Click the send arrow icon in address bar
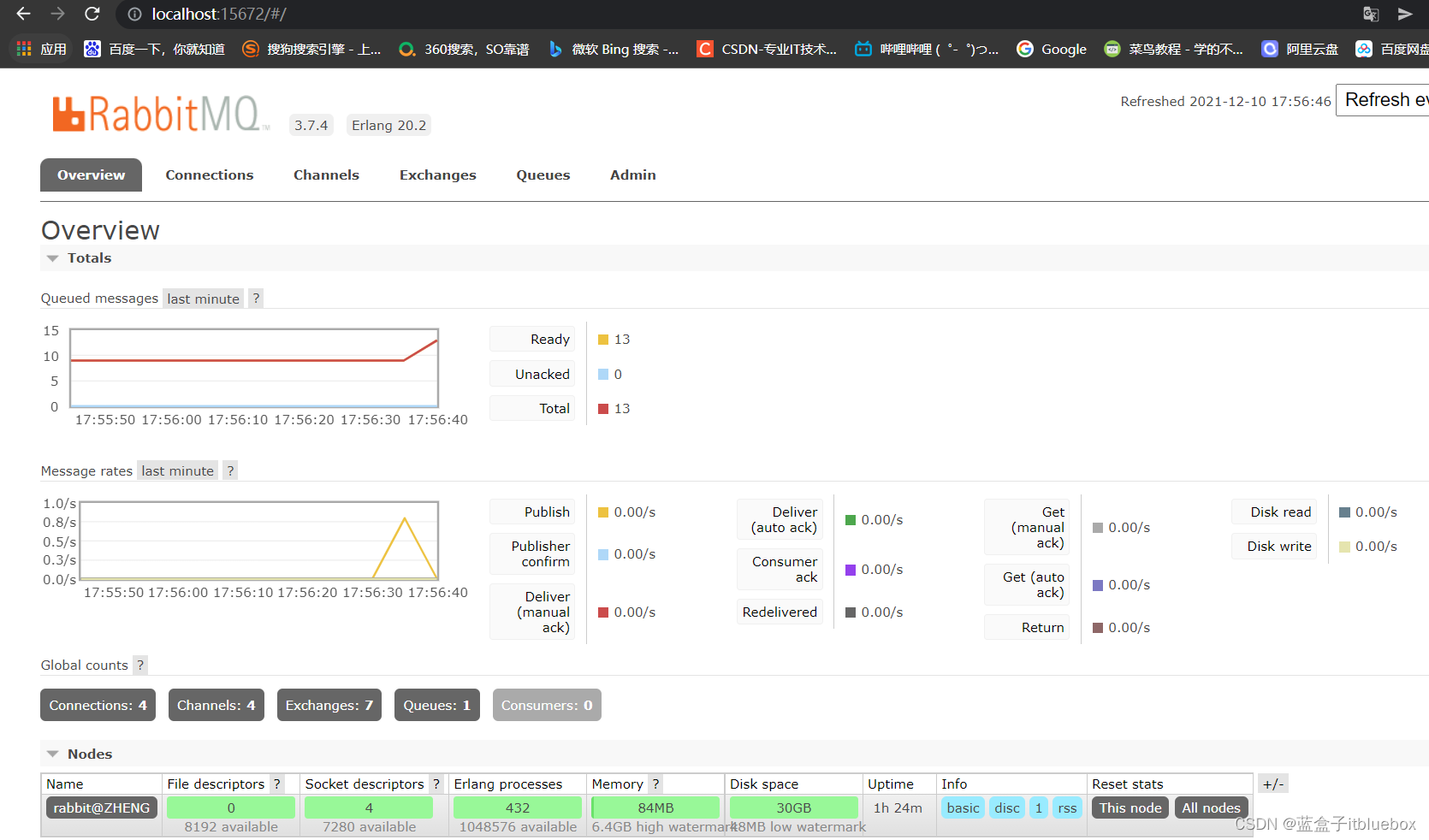The width and height of the screenshot is (1429, 840). pyautogui.click(x=1405, y=15)
